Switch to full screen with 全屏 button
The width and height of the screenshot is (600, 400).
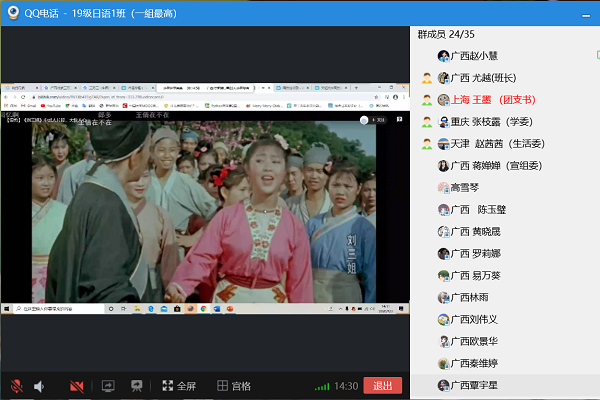tap(179, 386)
